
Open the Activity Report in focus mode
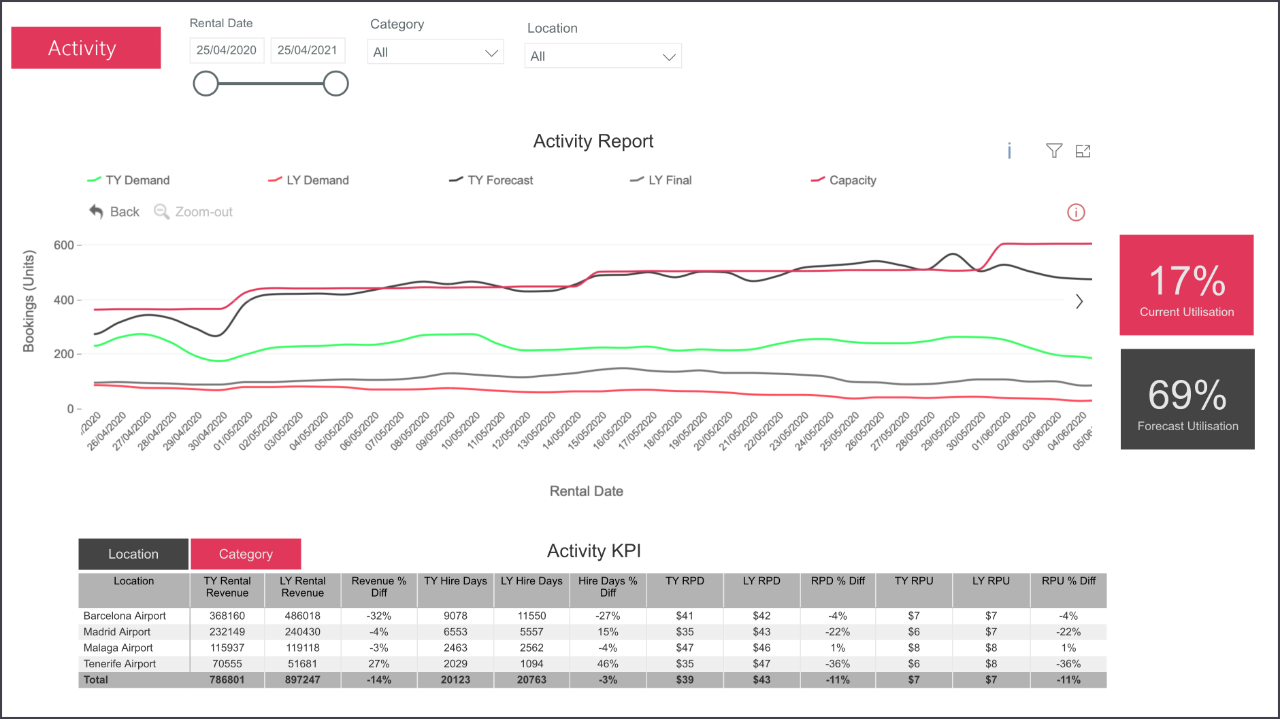click(x=1082, y=151)
